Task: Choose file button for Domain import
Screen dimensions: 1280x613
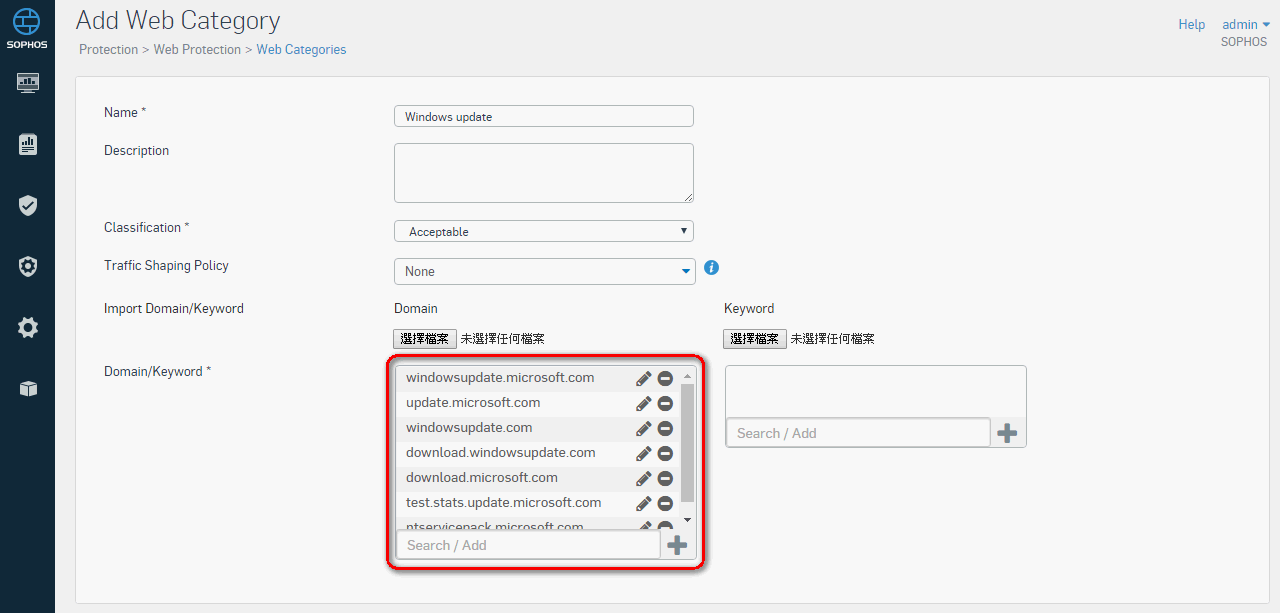Action: coord(425,339)
